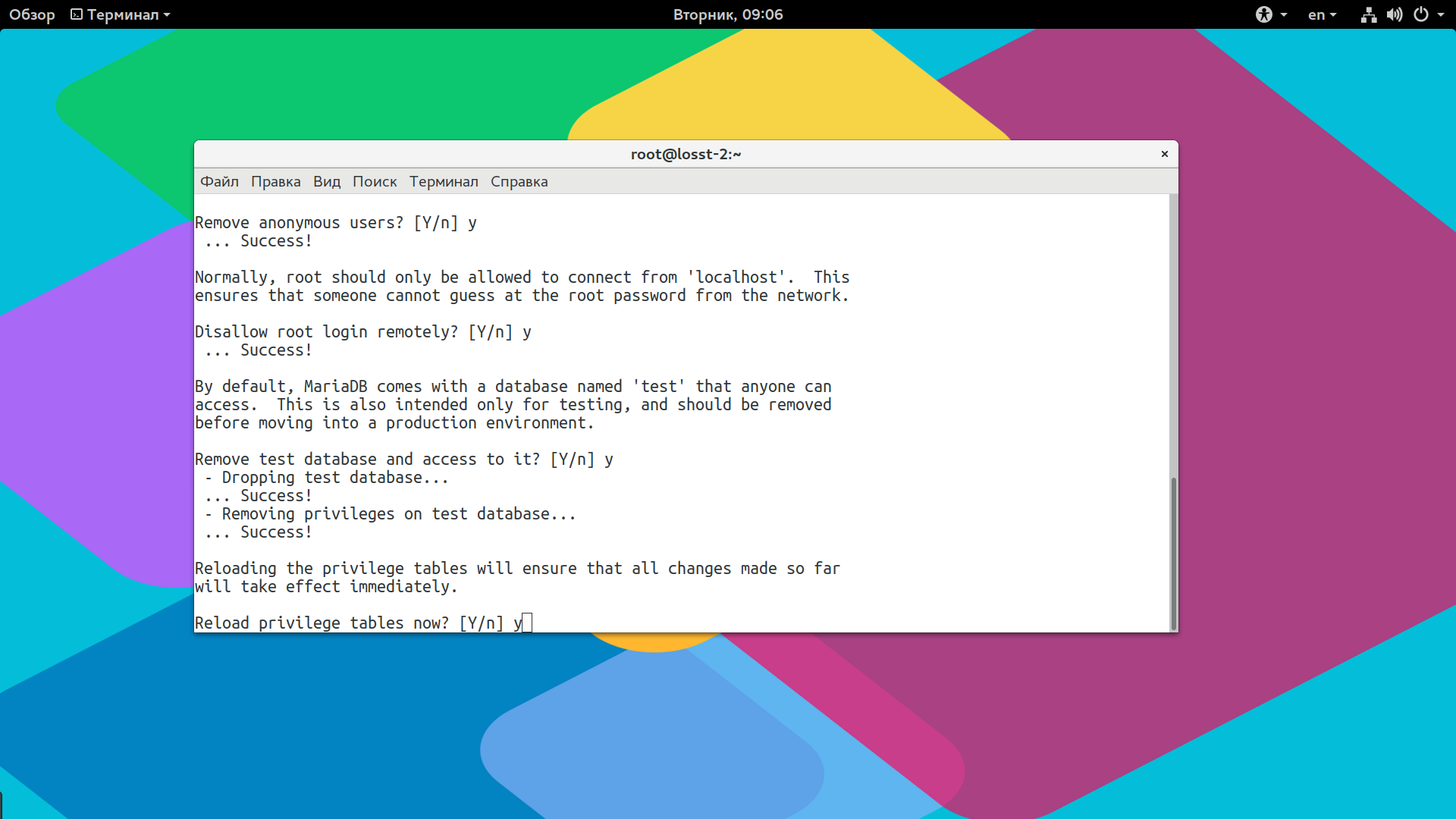Click the 'ensures that someone cannot guess' line
Image resolution: width=1456 pixels, height=819 pixels.
[522, 295]
